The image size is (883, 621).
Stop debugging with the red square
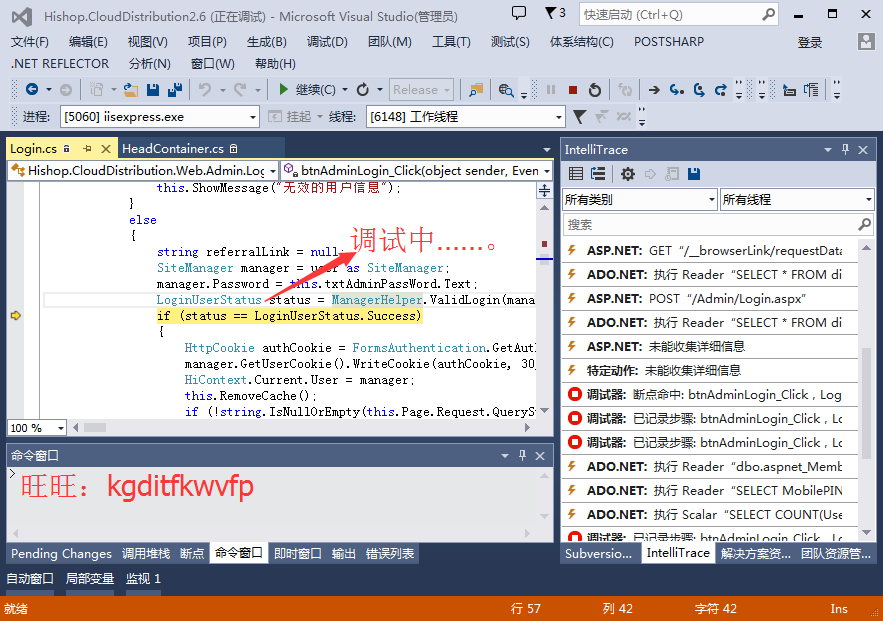click(x=573, y=90)
